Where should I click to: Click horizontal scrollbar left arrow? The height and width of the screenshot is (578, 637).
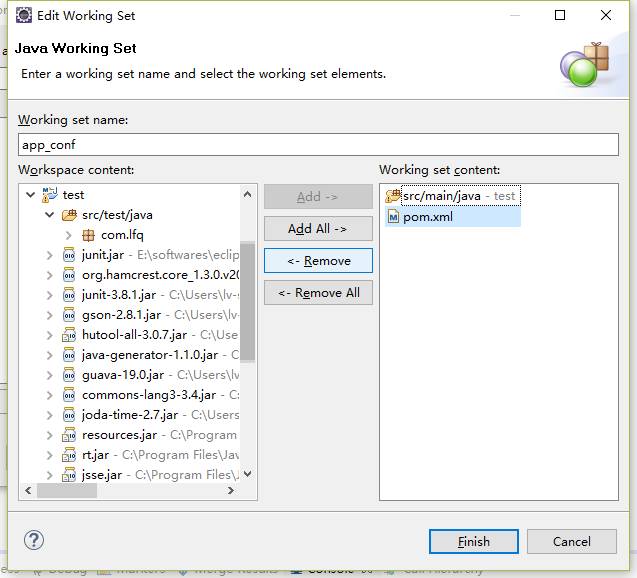[x=28, y=491]
